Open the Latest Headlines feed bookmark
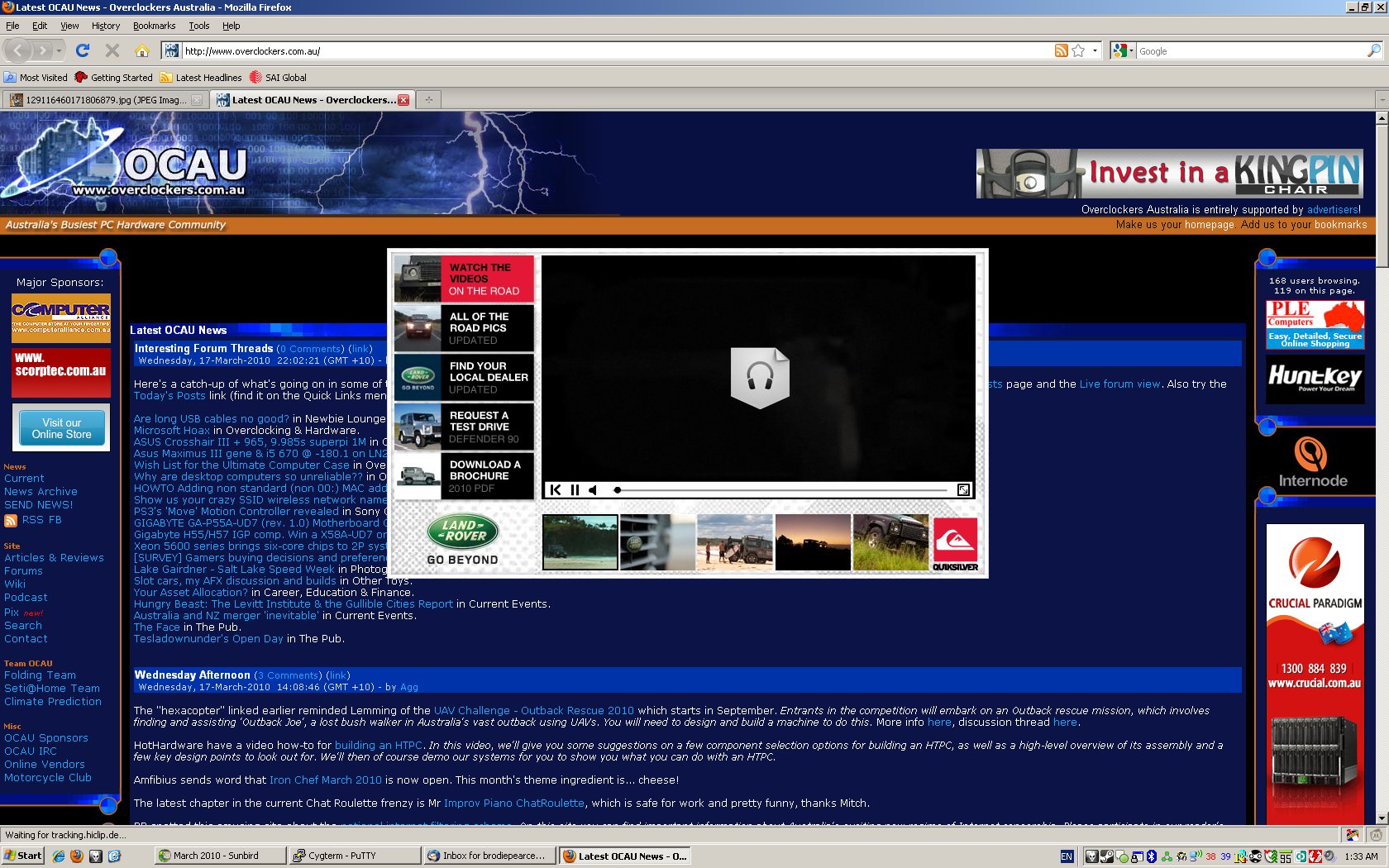This screenshot has width=1389, height=868. pyautogui.click(x=201, y=78)
